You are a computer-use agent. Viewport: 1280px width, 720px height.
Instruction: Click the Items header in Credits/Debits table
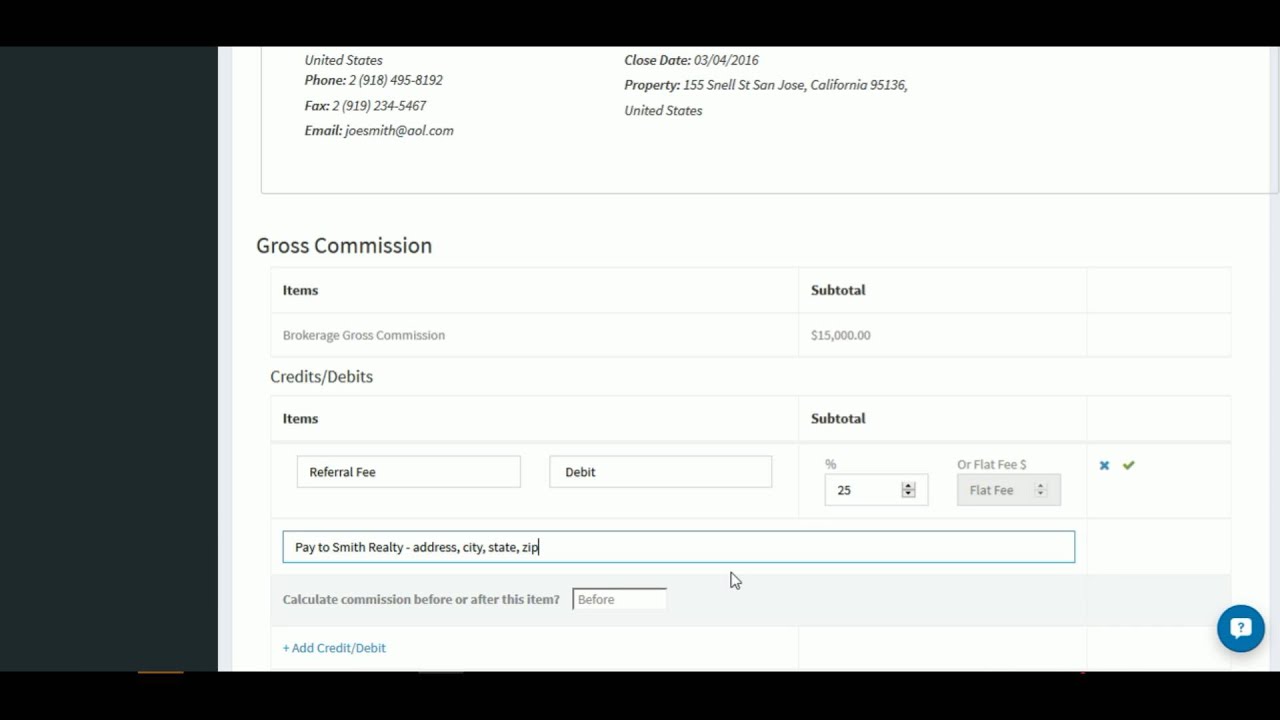coord(300,419)
